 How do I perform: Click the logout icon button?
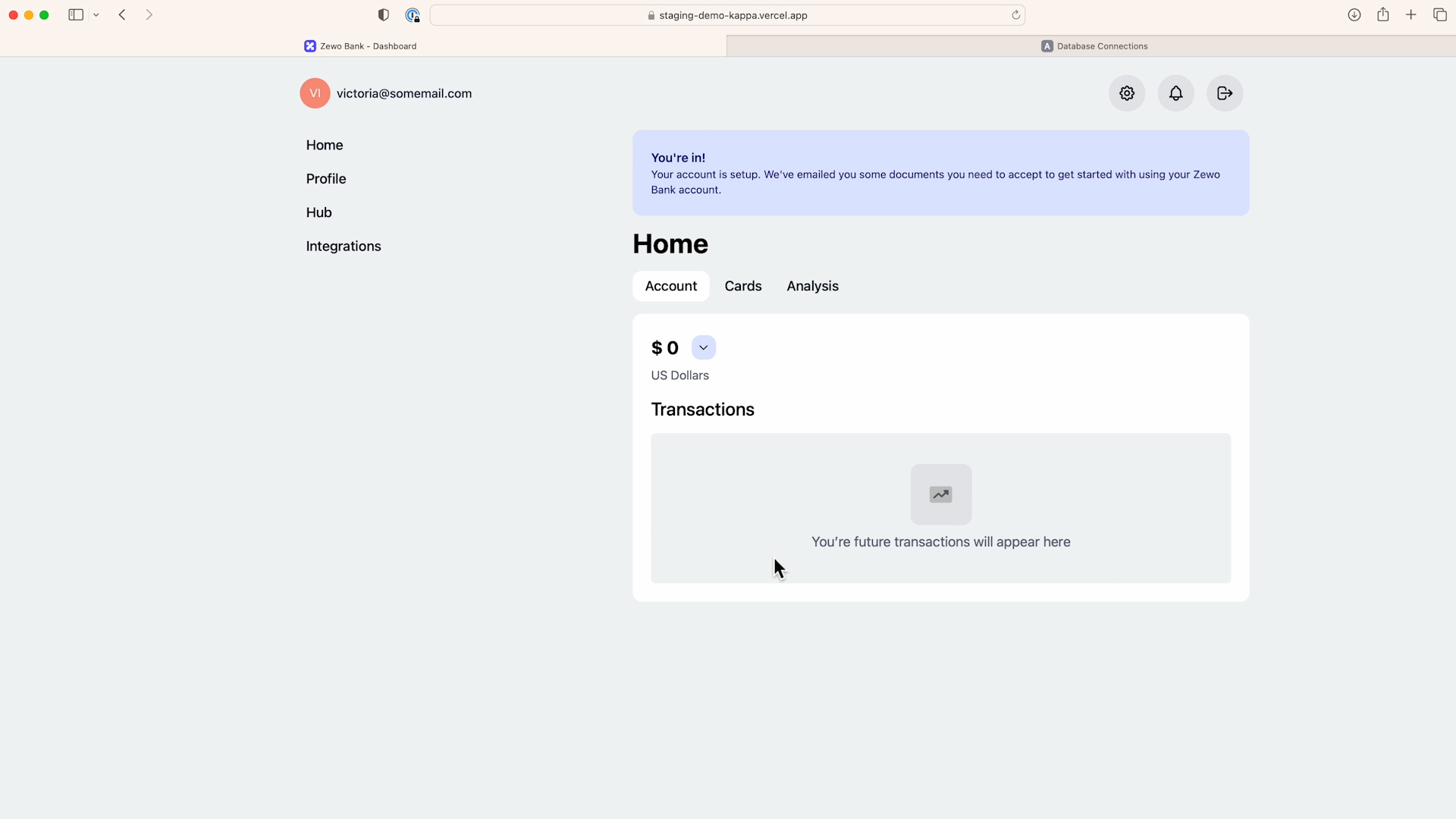[1225, 93]
